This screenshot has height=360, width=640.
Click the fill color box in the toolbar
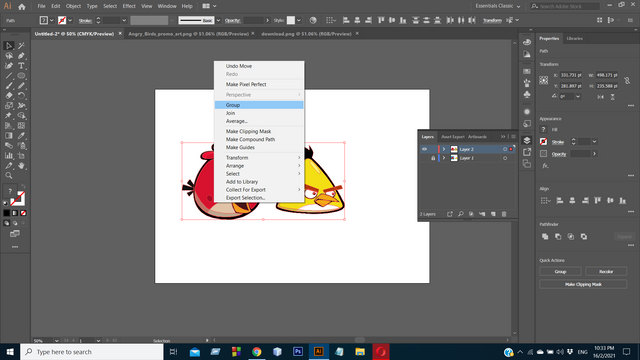(10, 191)
